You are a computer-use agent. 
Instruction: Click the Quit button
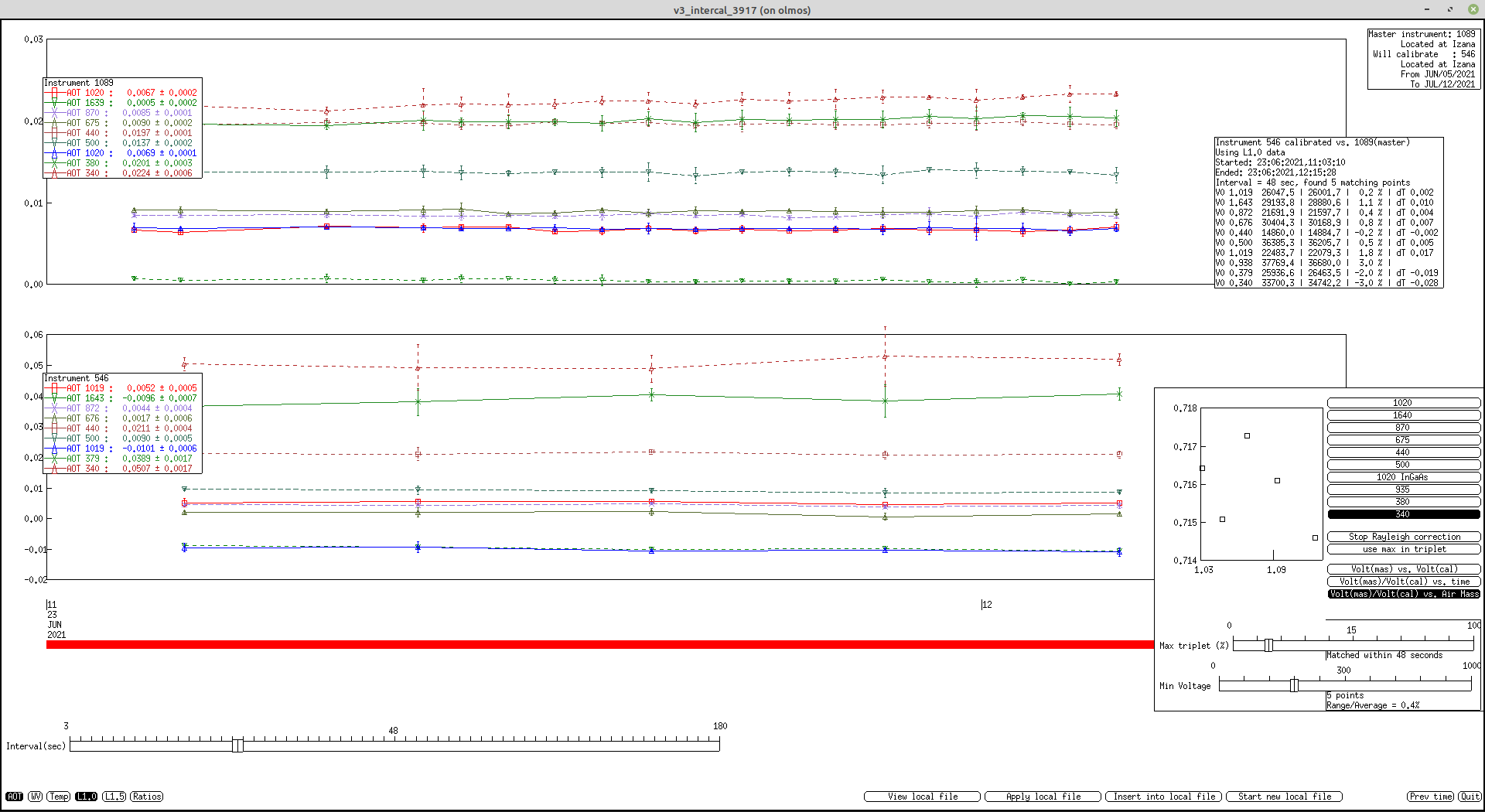click(1470, 797)
